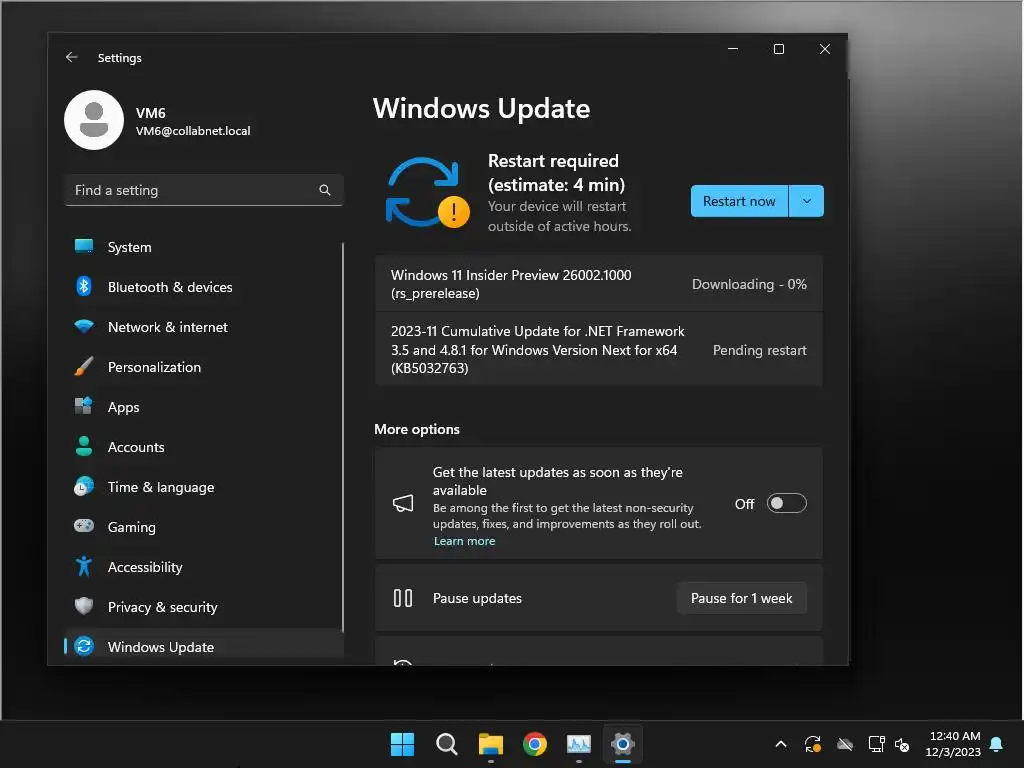Click the More options heading

pyautogui.click(x=417, y=429)
